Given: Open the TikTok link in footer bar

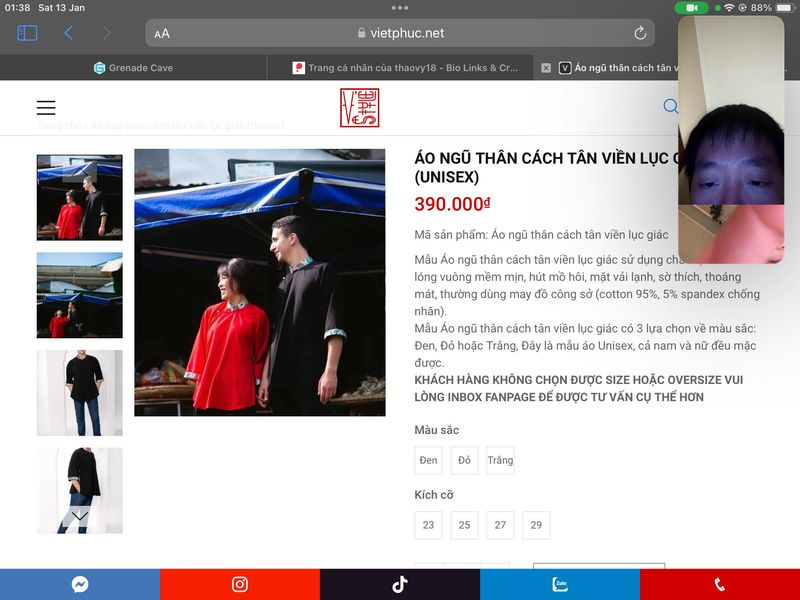Looking at the screenshot, I should point(400,585).
